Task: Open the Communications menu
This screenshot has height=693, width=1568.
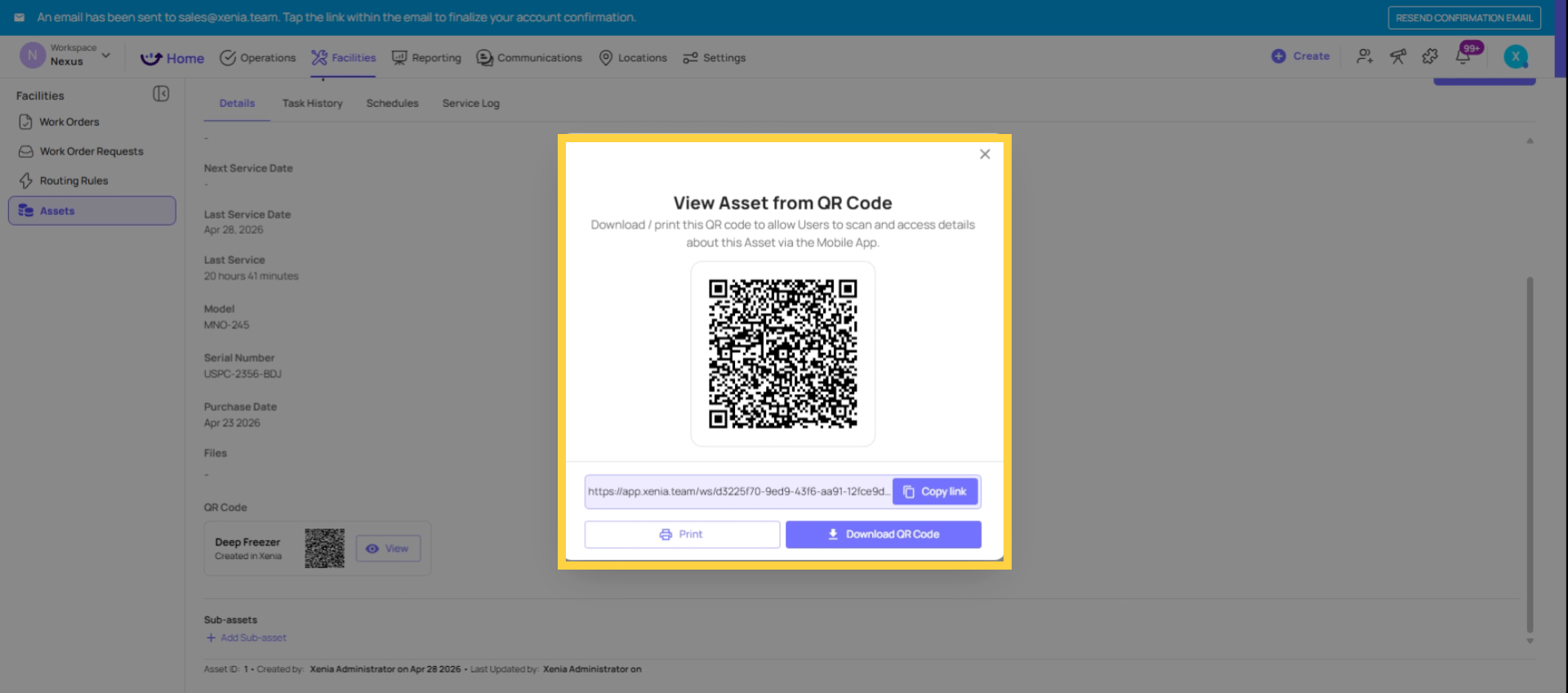Action: pyautogui.click(x=529, y=58)
